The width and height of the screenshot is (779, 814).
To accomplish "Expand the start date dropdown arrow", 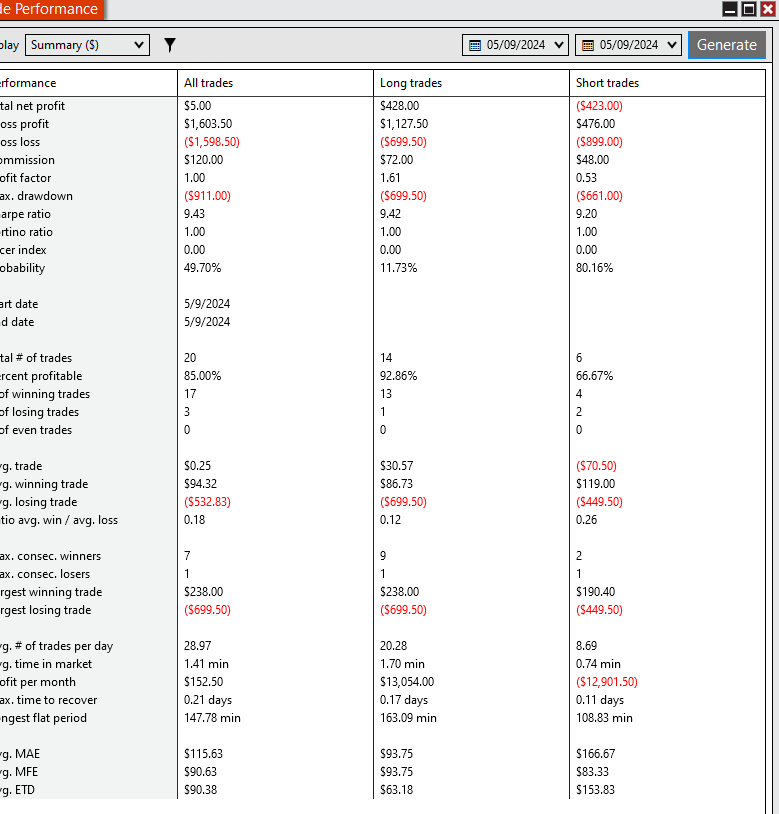I will [x=559, y=45].
